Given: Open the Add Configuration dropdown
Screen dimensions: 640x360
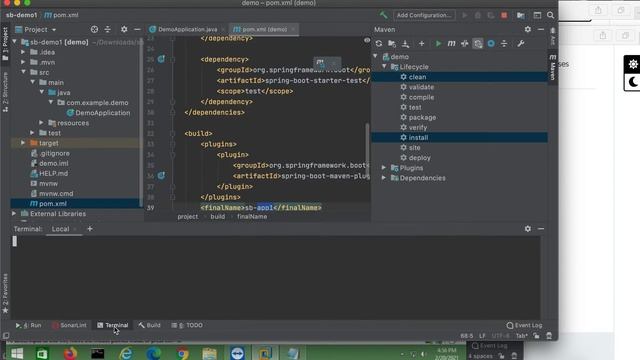Looking at the screenshot, I should coord(424,15).
